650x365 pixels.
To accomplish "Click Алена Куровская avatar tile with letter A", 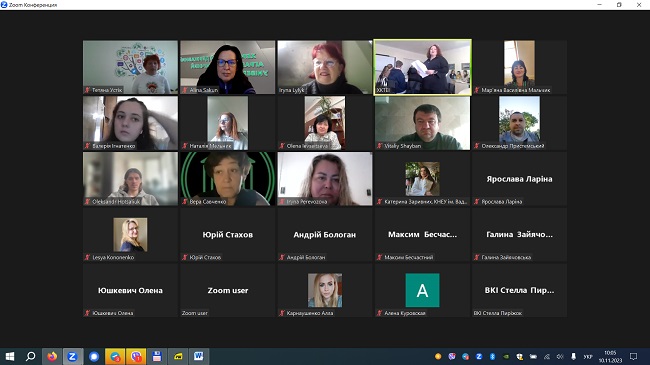I will tap(422, 290).
